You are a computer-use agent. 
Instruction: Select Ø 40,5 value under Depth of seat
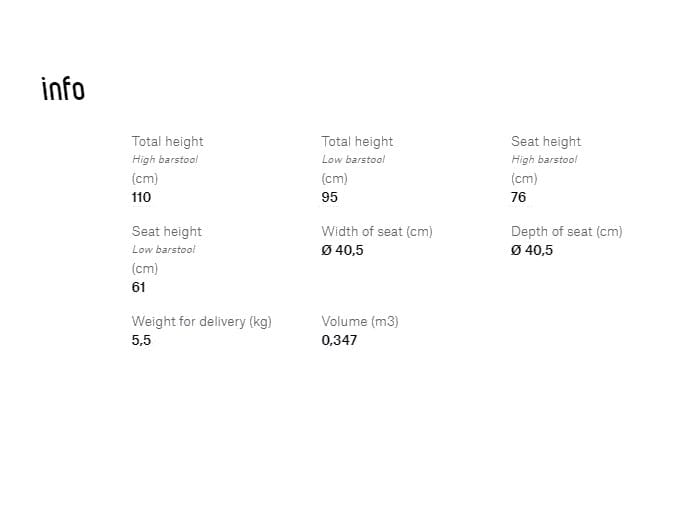[532, 250]
